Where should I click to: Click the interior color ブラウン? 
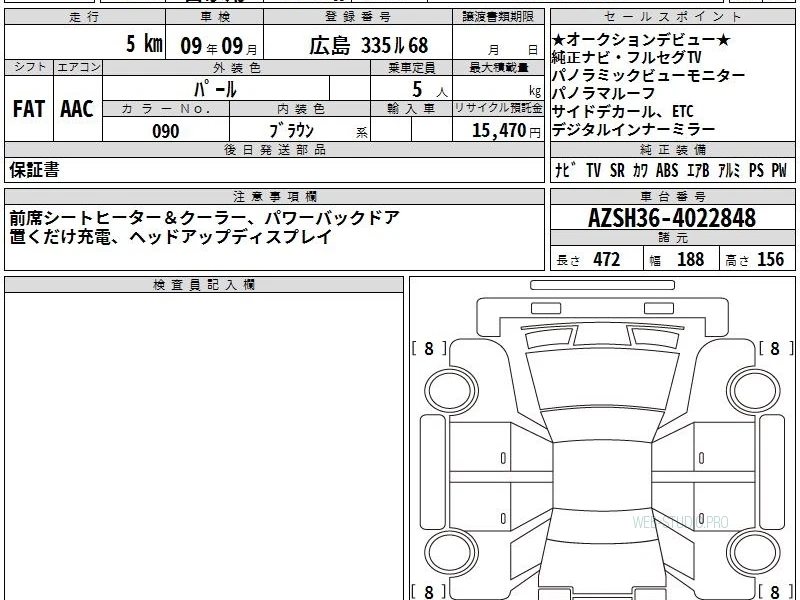291,131
